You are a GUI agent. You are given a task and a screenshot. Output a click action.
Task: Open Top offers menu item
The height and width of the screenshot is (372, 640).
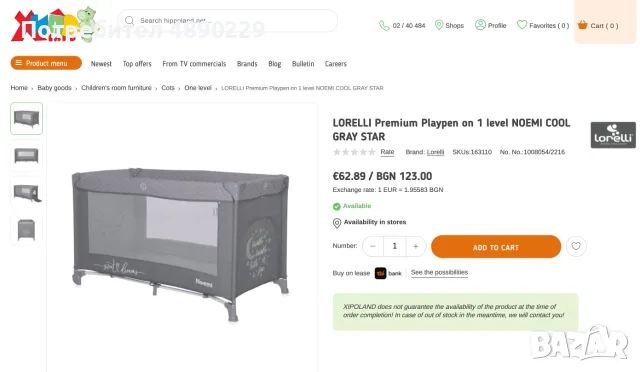137,64
